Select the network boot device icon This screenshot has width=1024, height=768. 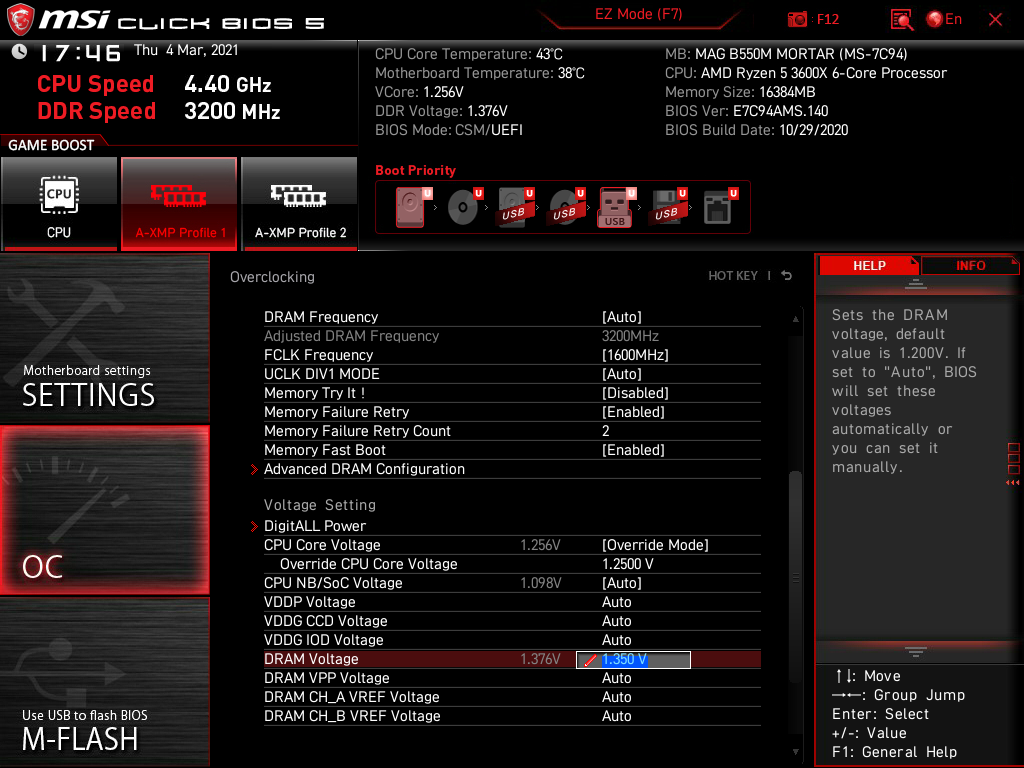click(x=720, y=207)
